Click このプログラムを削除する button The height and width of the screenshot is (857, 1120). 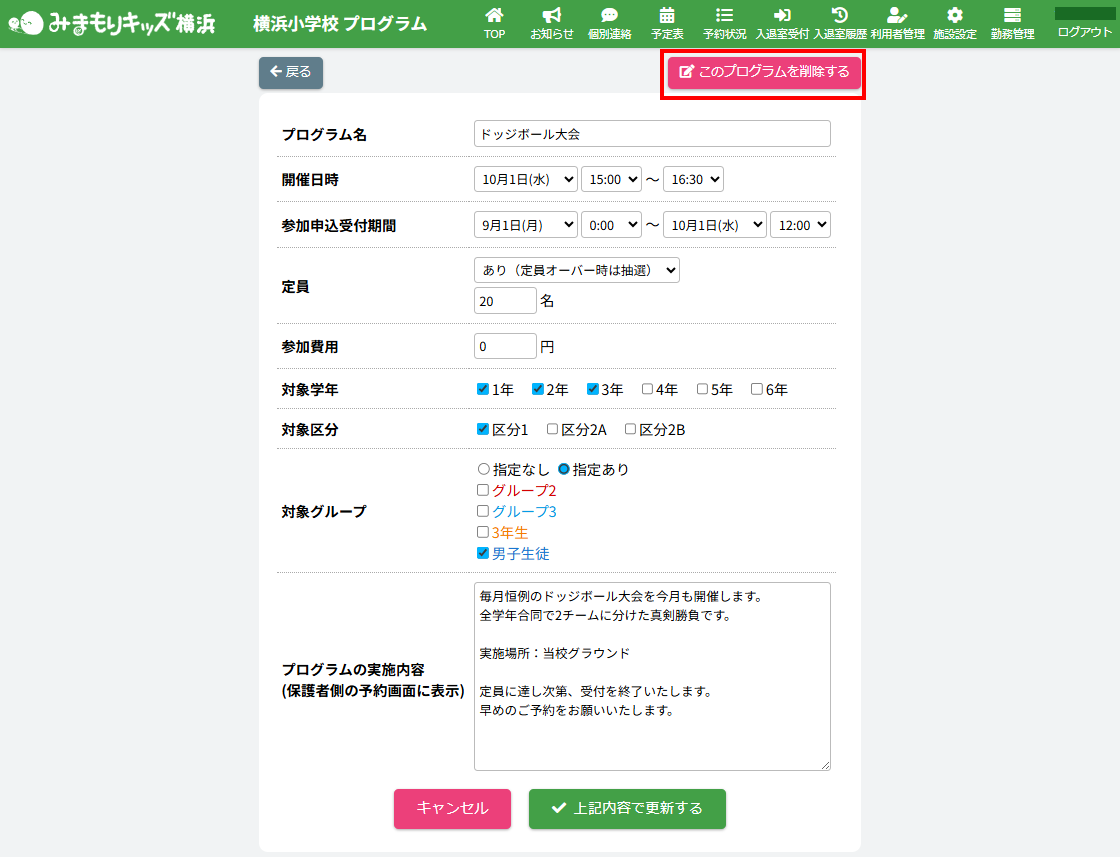[x=764, y=72]
